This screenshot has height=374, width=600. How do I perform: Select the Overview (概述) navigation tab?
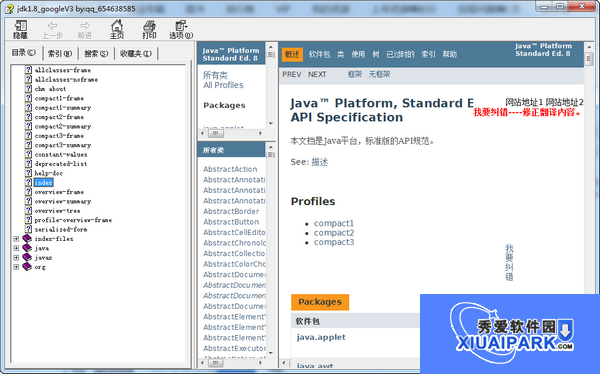coord(292,54)
